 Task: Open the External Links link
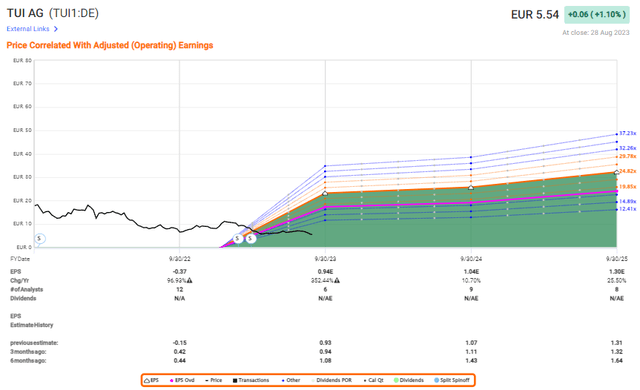coord(28,29)
